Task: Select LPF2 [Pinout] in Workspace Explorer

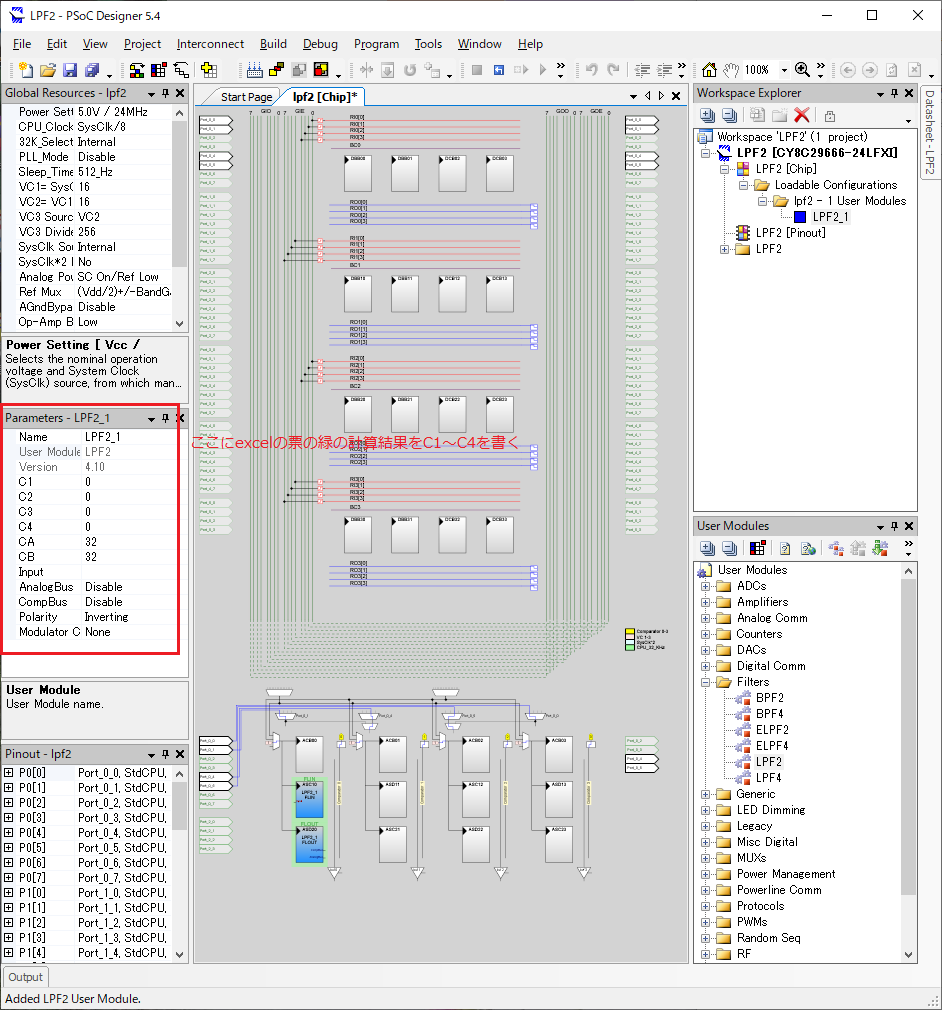Action: [x=790, y=233]
